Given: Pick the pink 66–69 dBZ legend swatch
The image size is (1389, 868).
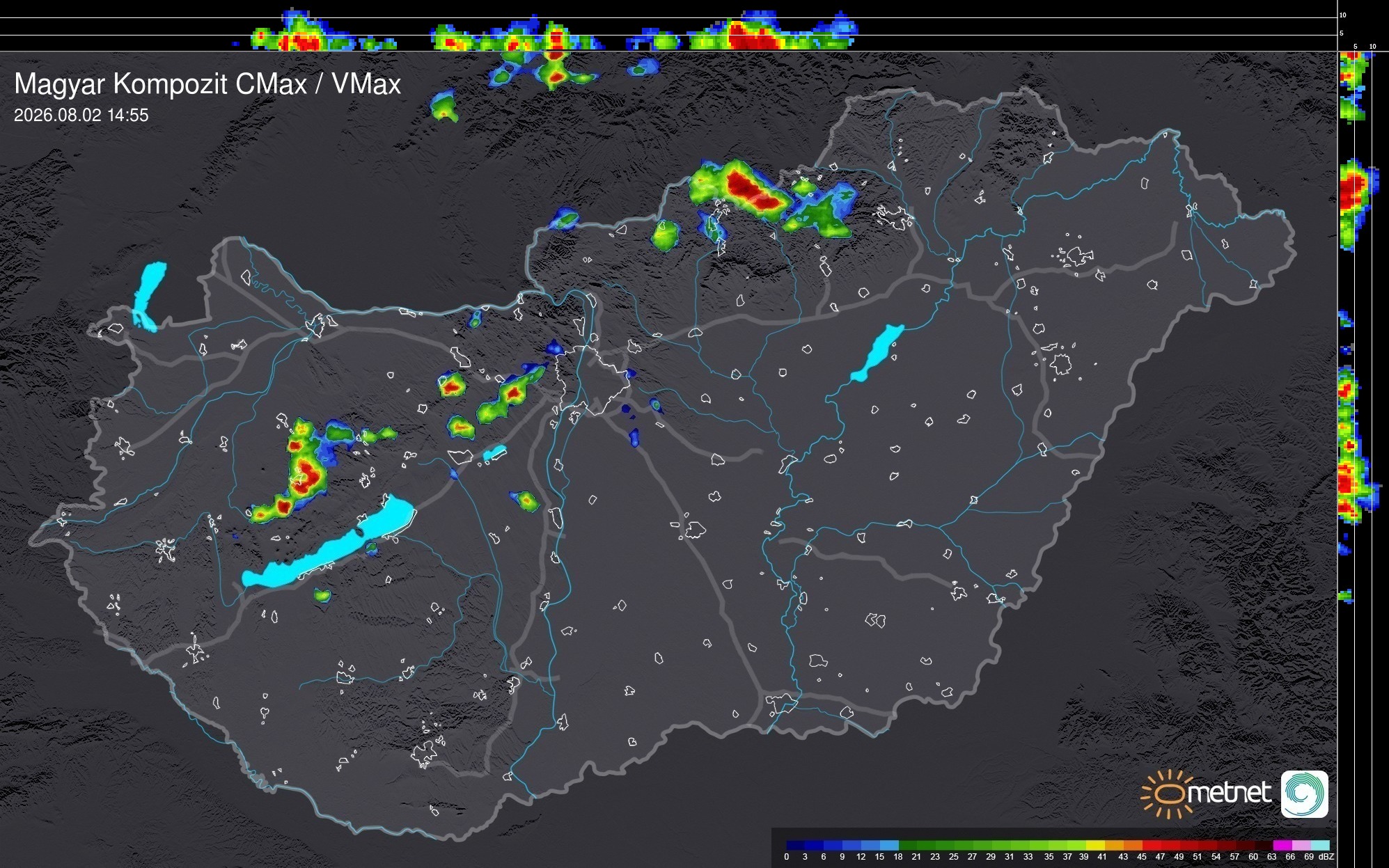Looking at the screenshot, I should [x=1301, y=845].
